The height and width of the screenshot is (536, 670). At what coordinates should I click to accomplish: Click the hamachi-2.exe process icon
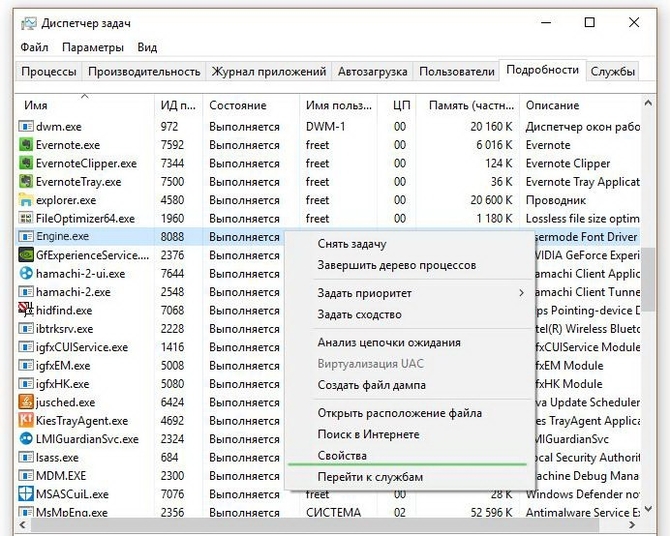(x=26, y=292)
